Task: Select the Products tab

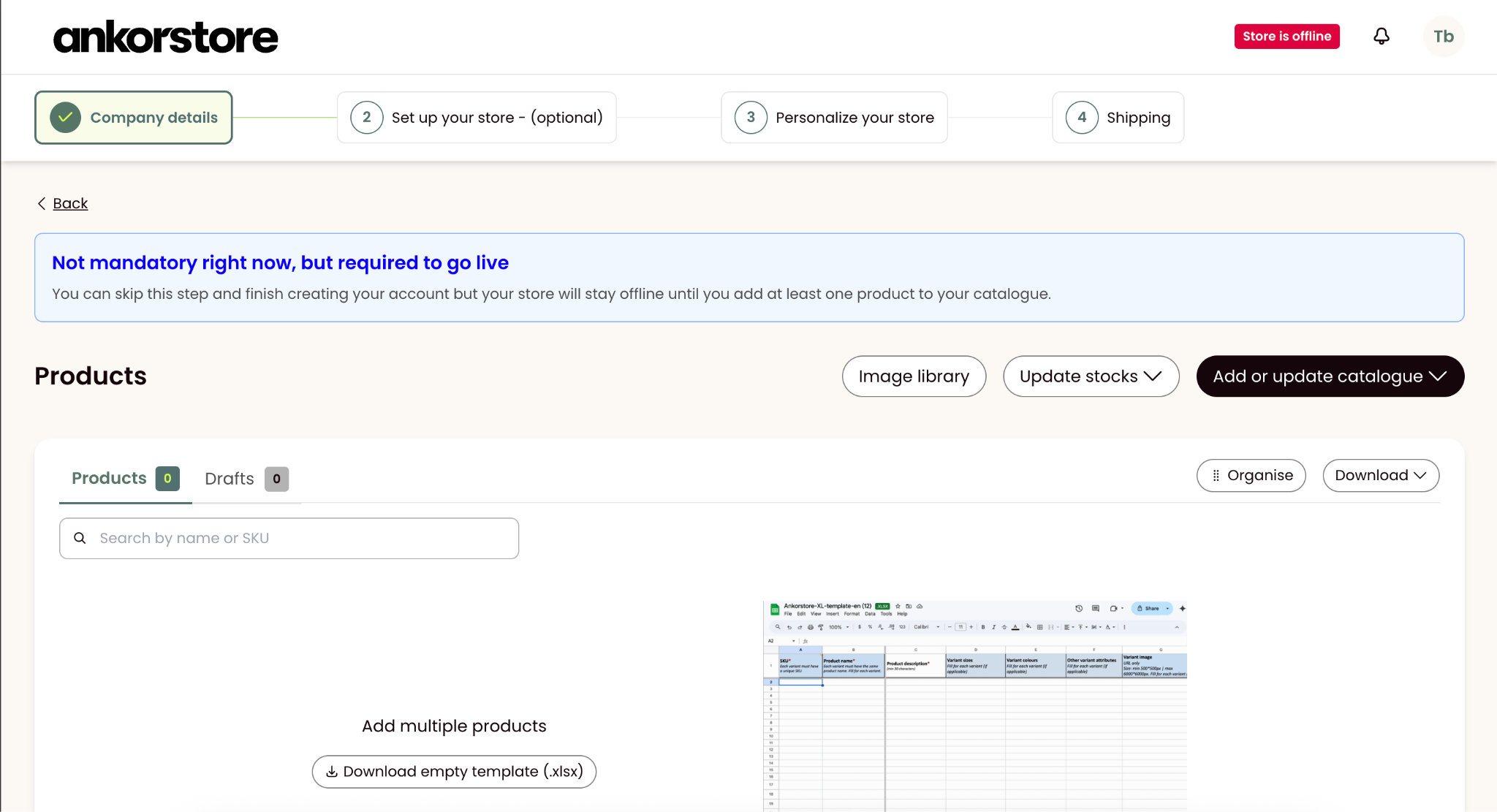Action: 125,479
